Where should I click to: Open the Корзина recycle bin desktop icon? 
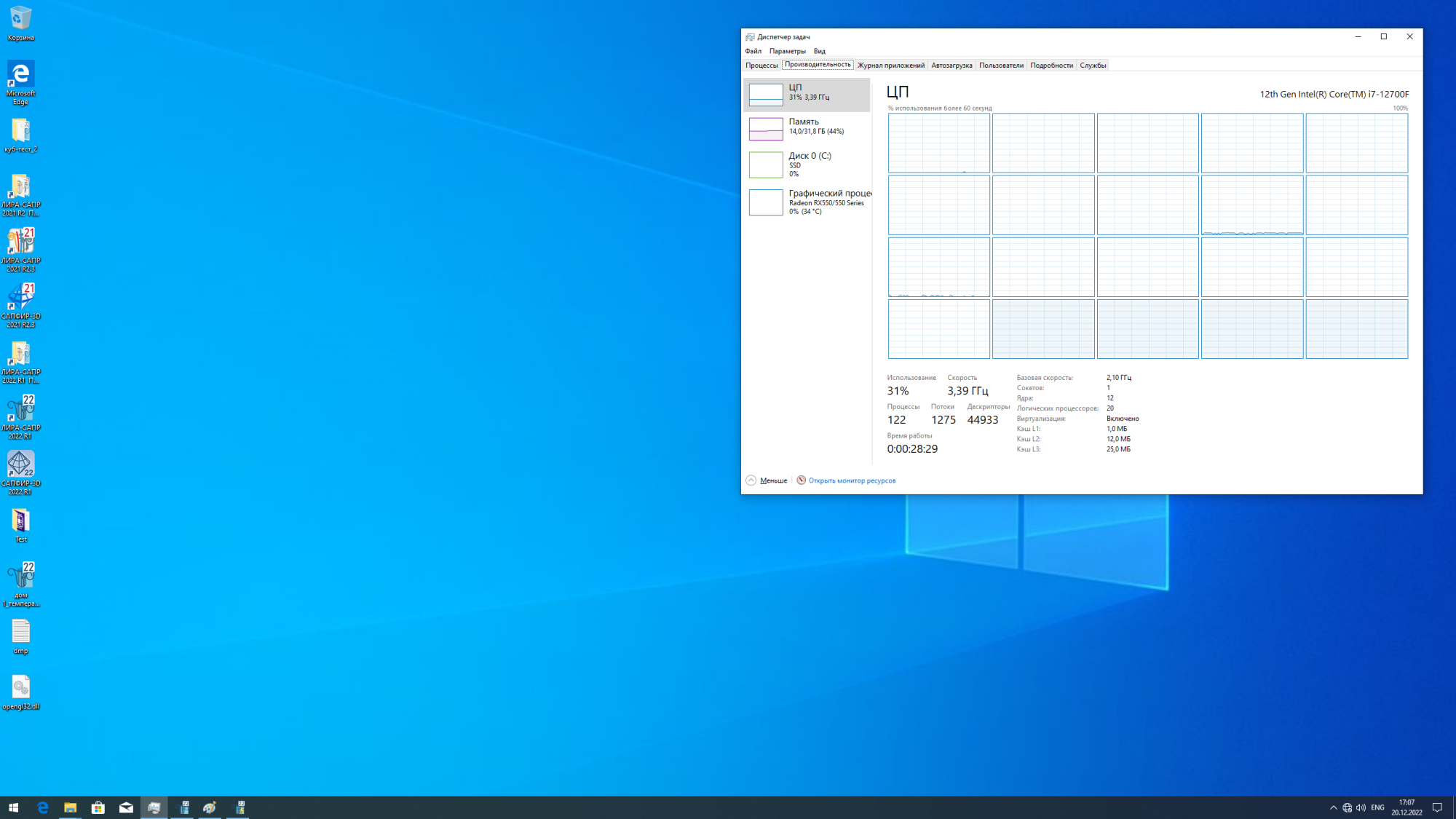[x=20, y=23]
